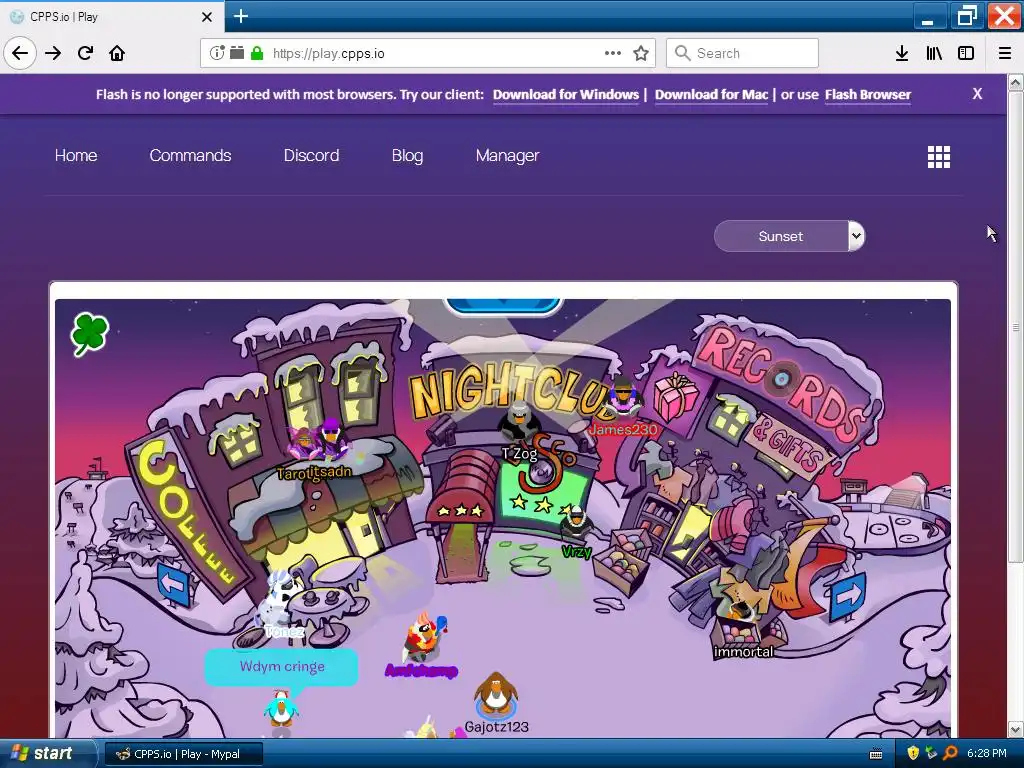Viewport: 1024px width, 768px height.
Task: Click the Download for Mac link
Action: pyautogui.click(x=711, y=95)
